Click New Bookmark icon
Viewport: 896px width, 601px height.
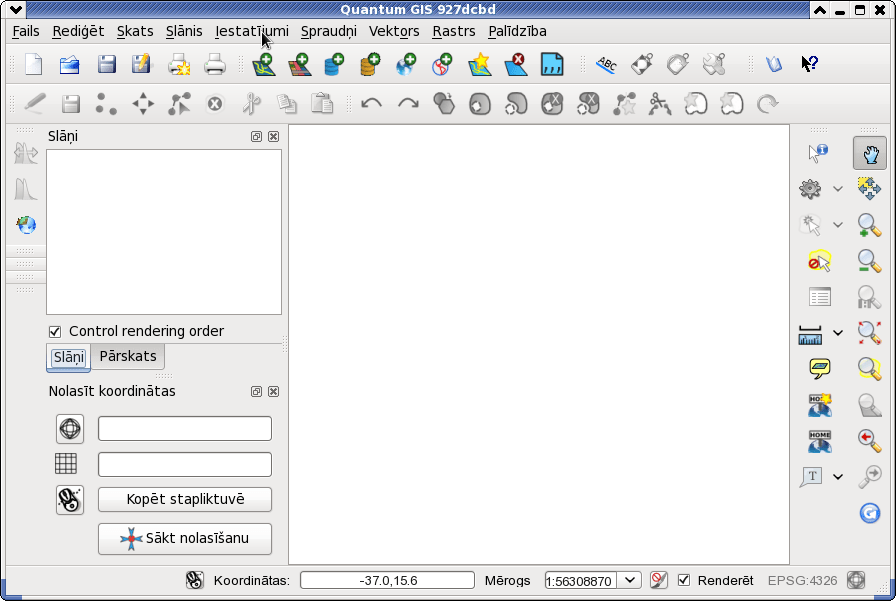(x=820, y=404)
